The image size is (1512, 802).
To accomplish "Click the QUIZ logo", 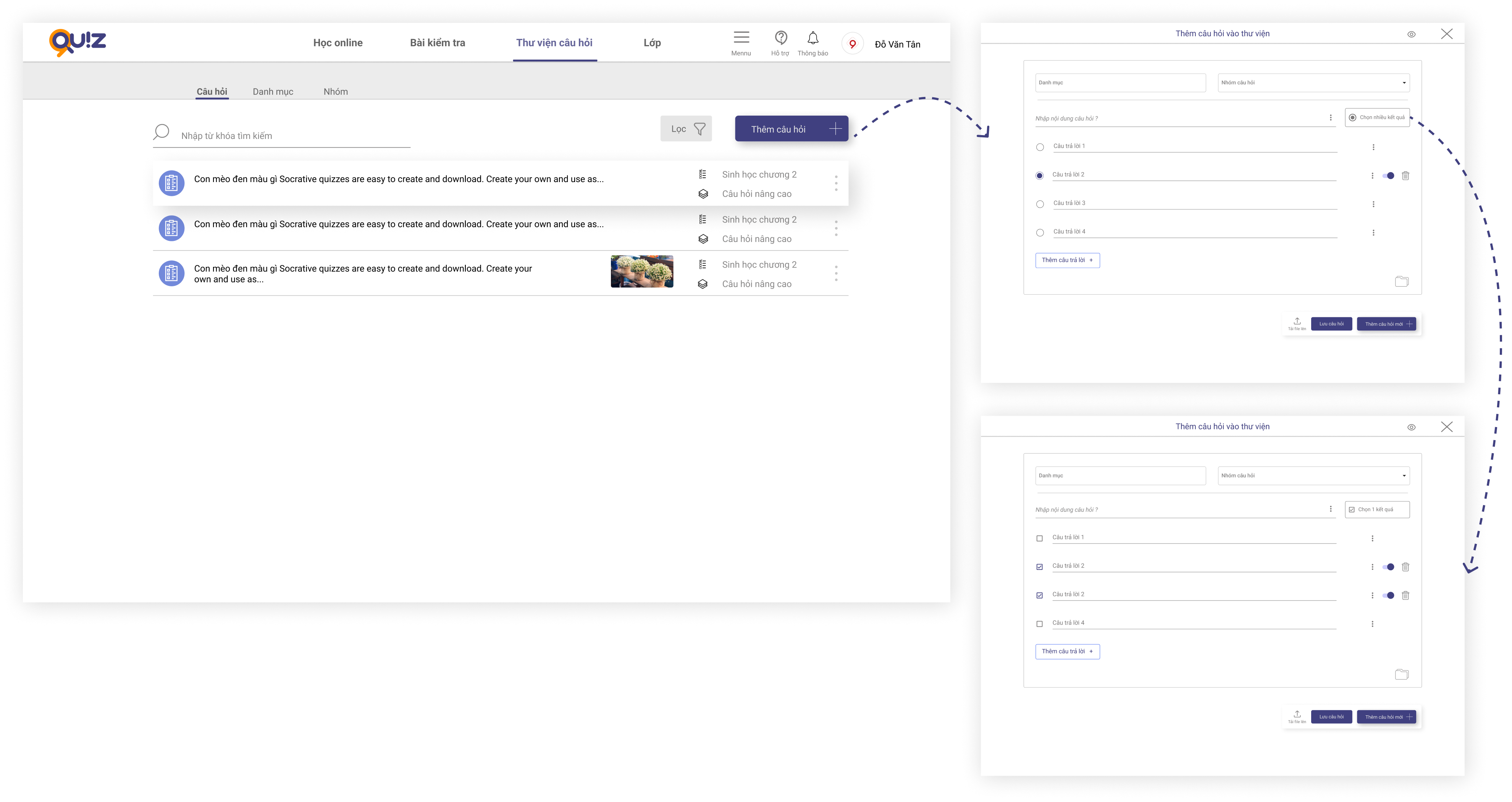I will (78, 42).
